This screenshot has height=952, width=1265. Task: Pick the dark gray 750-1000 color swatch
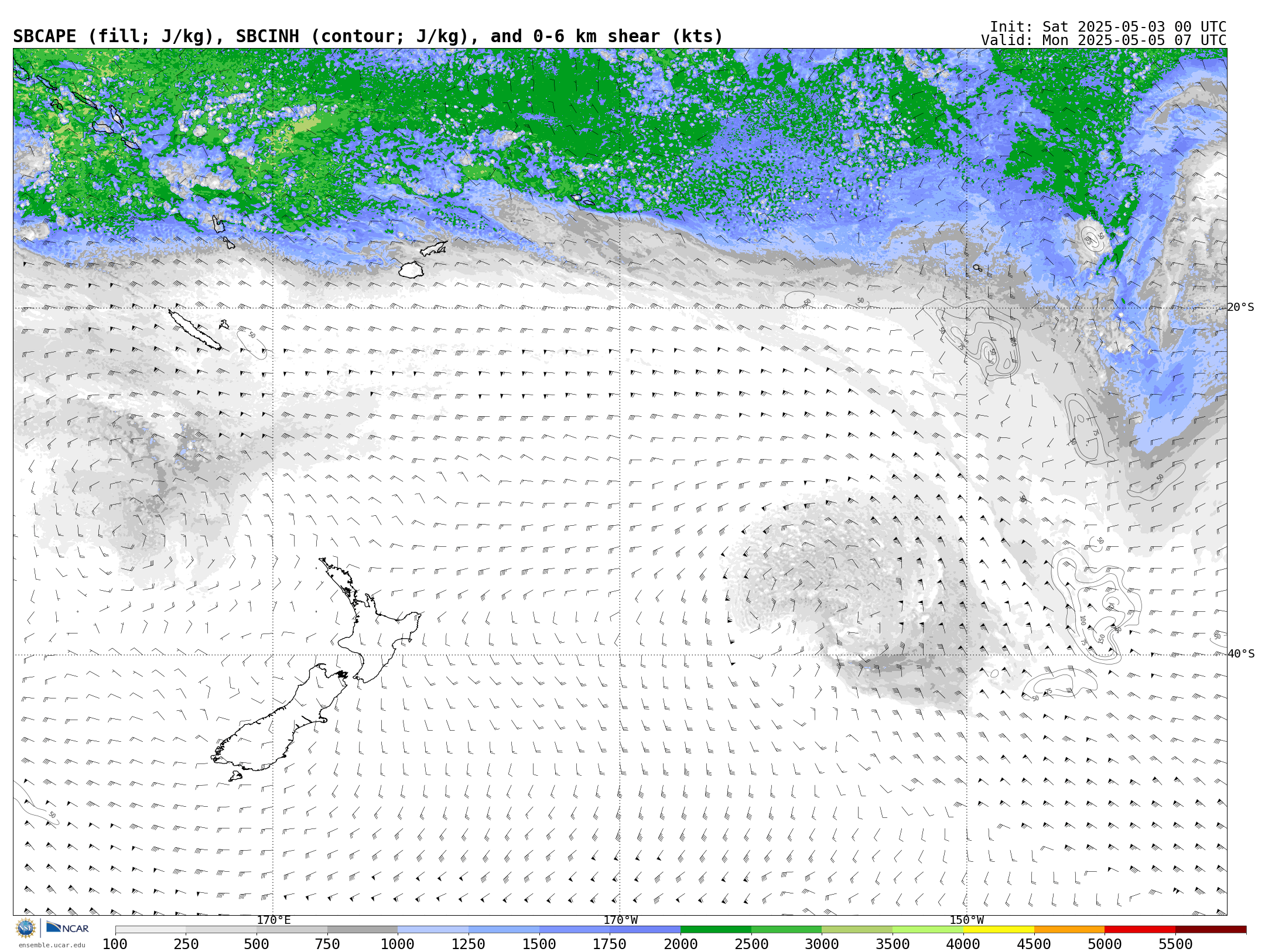[x=363, y=930]
